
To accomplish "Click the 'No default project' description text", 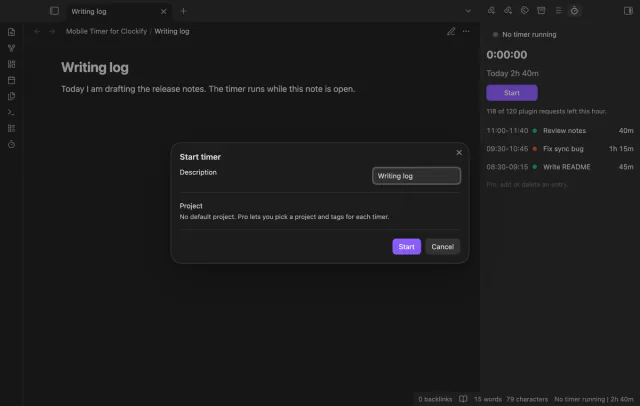I will pos(284,217).
